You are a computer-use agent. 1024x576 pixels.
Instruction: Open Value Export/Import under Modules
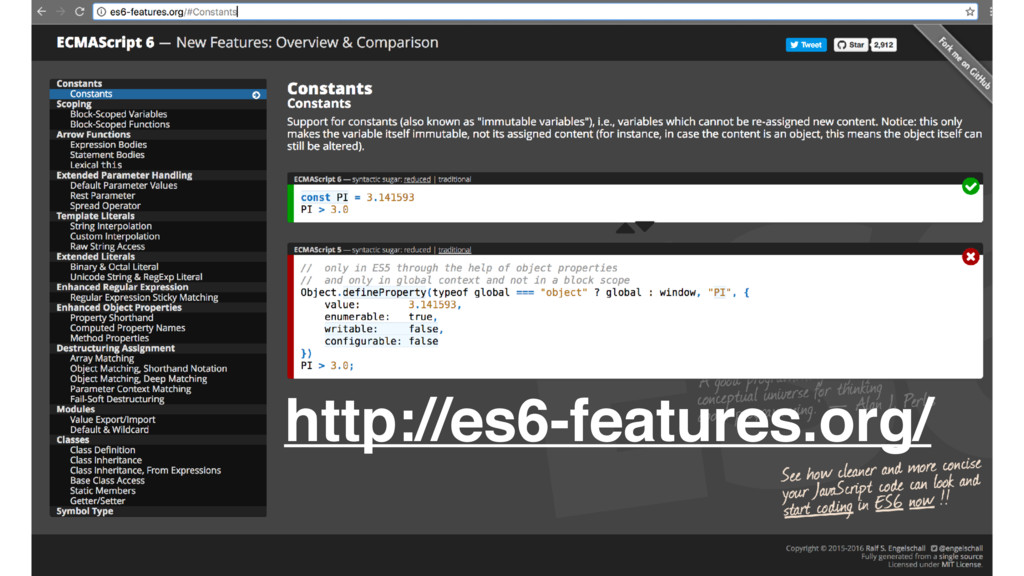click(x=112, y=419)
